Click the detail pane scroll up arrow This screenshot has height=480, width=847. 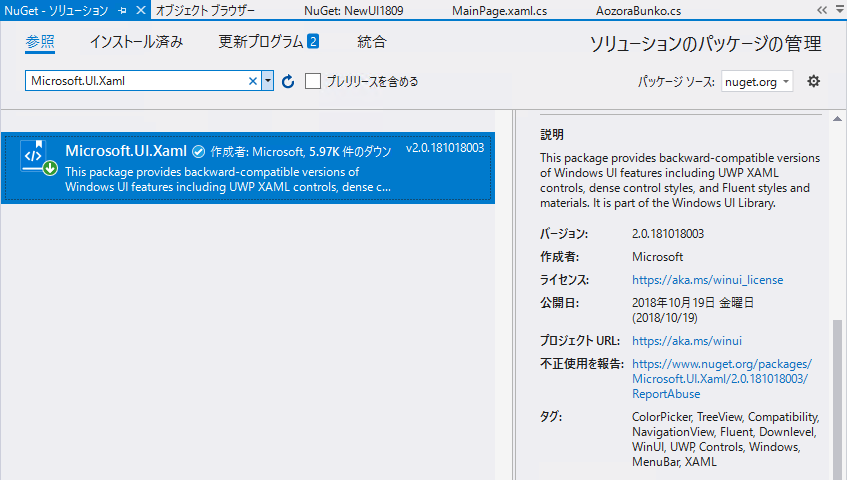(837, 119)
